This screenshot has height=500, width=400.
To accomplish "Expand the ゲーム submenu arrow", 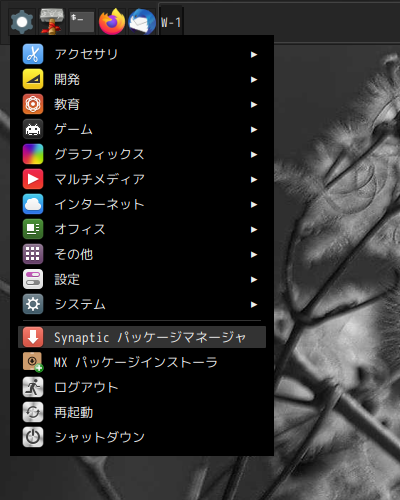I will pyautogui.click(x=254, y=129).
